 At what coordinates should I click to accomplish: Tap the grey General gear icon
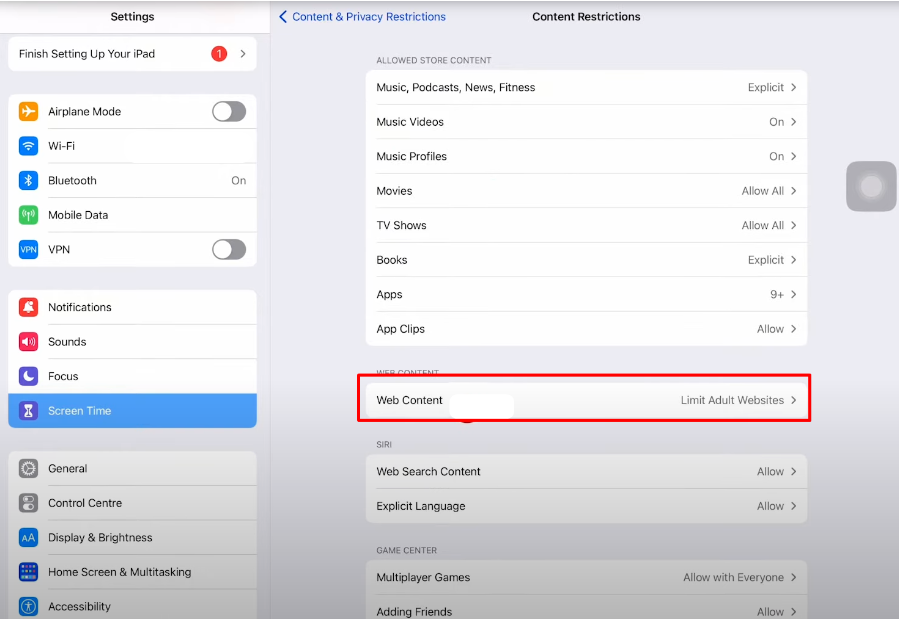29,469
